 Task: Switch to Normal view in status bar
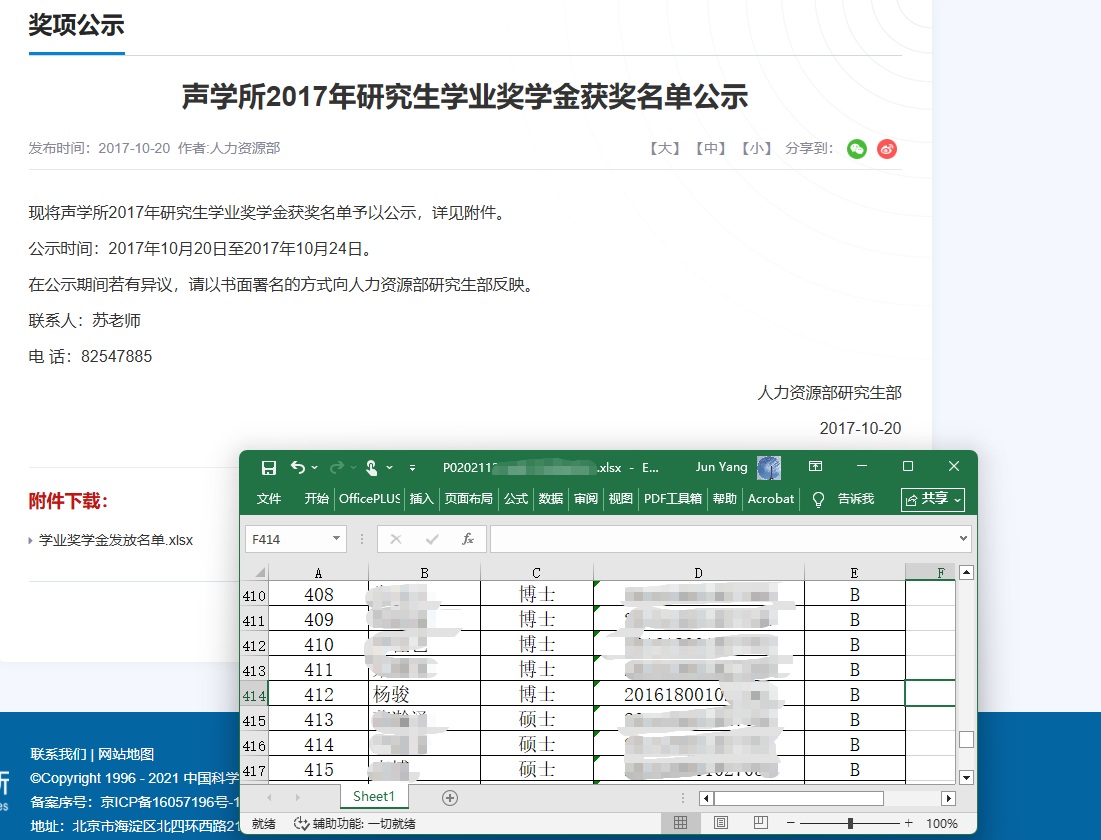click(680, 823)
